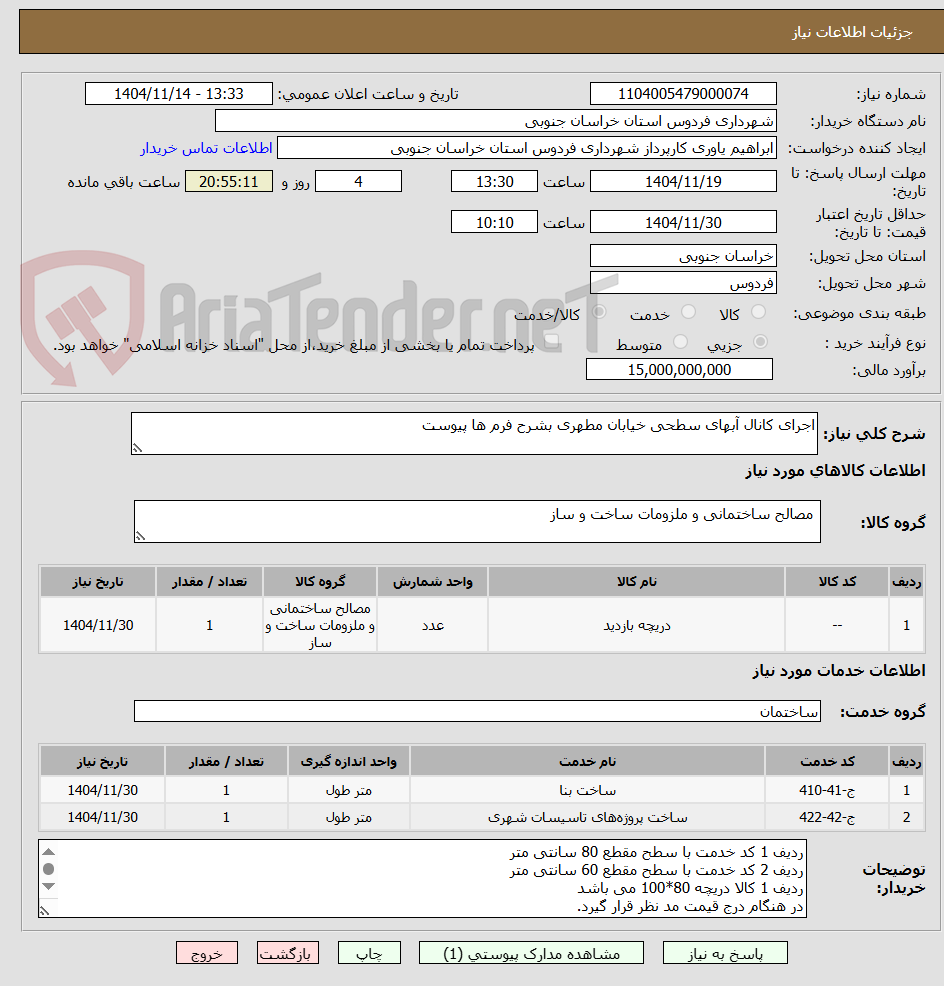Click the resize handle of گروه کالا box

[140, 536]
